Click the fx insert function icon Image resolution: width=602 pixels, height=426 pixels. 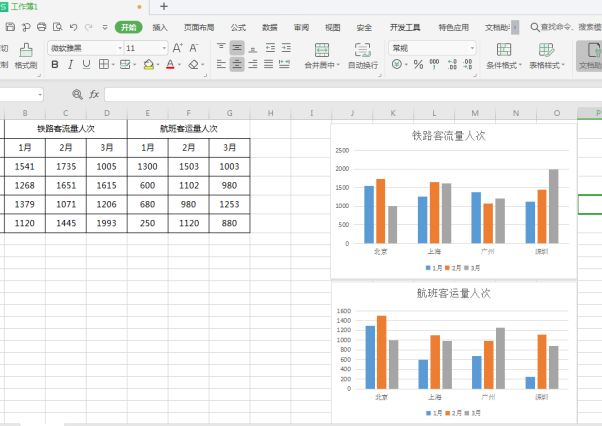click(94, 94)
